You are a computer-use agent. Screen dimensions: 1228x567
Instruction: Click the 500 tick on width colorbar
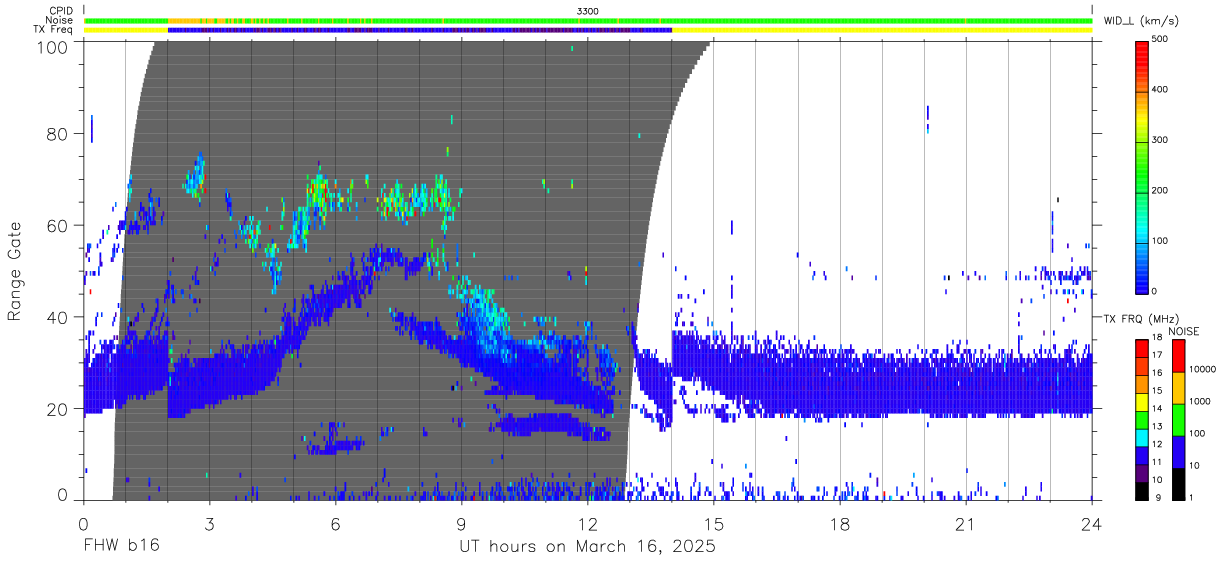[1159, 40]
